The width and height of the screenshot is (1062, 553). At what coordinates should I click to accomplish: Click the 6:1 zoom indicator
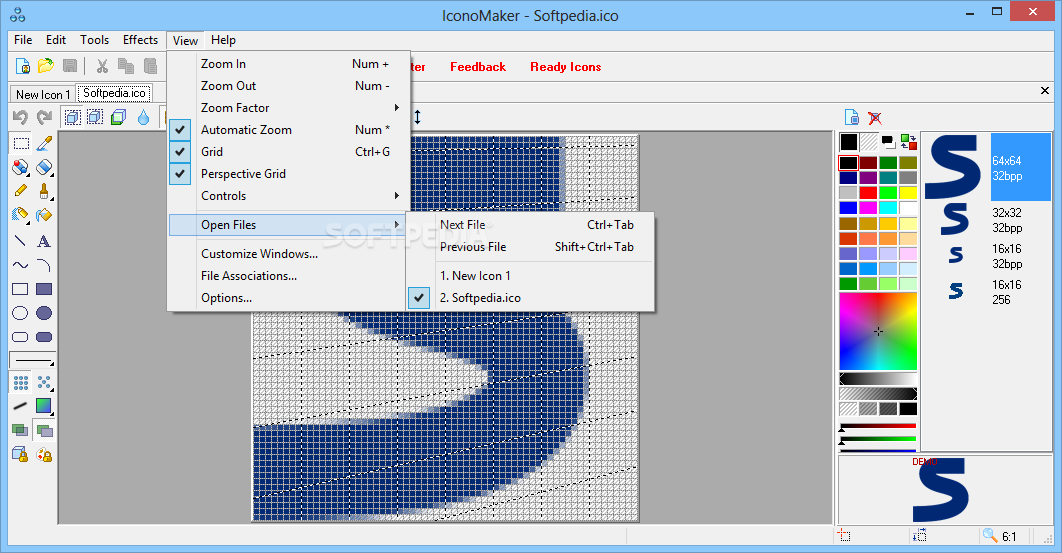click(1009, 536)
